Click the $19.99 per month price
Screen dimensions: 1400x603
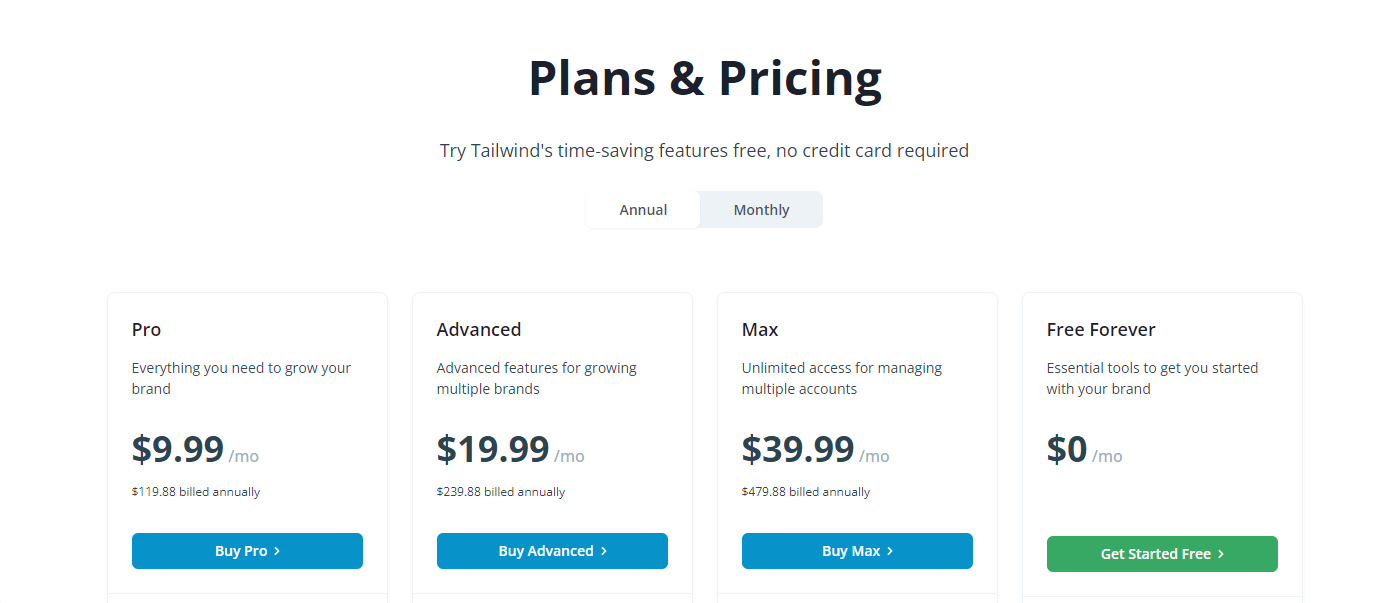(x=493, y=450)
